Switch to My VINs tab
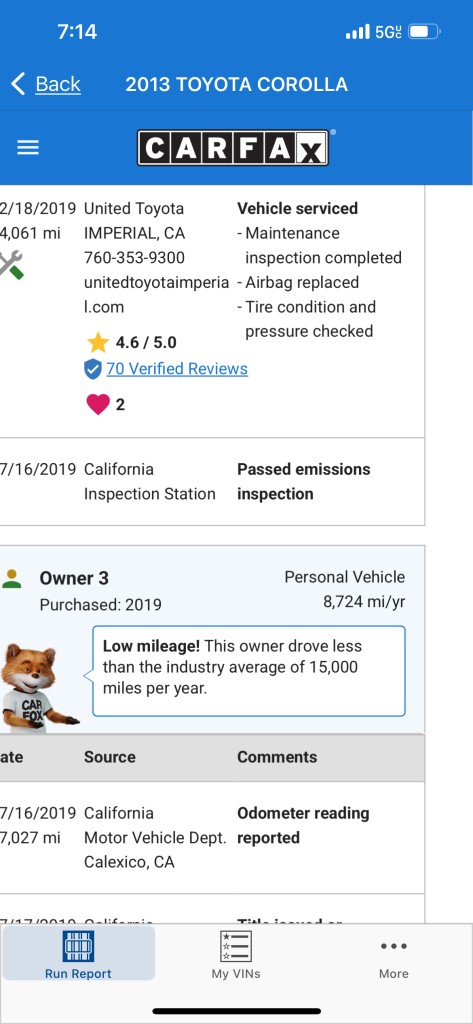The height and width of the screenshot is (1024, 473). click(x=236, y=954)
